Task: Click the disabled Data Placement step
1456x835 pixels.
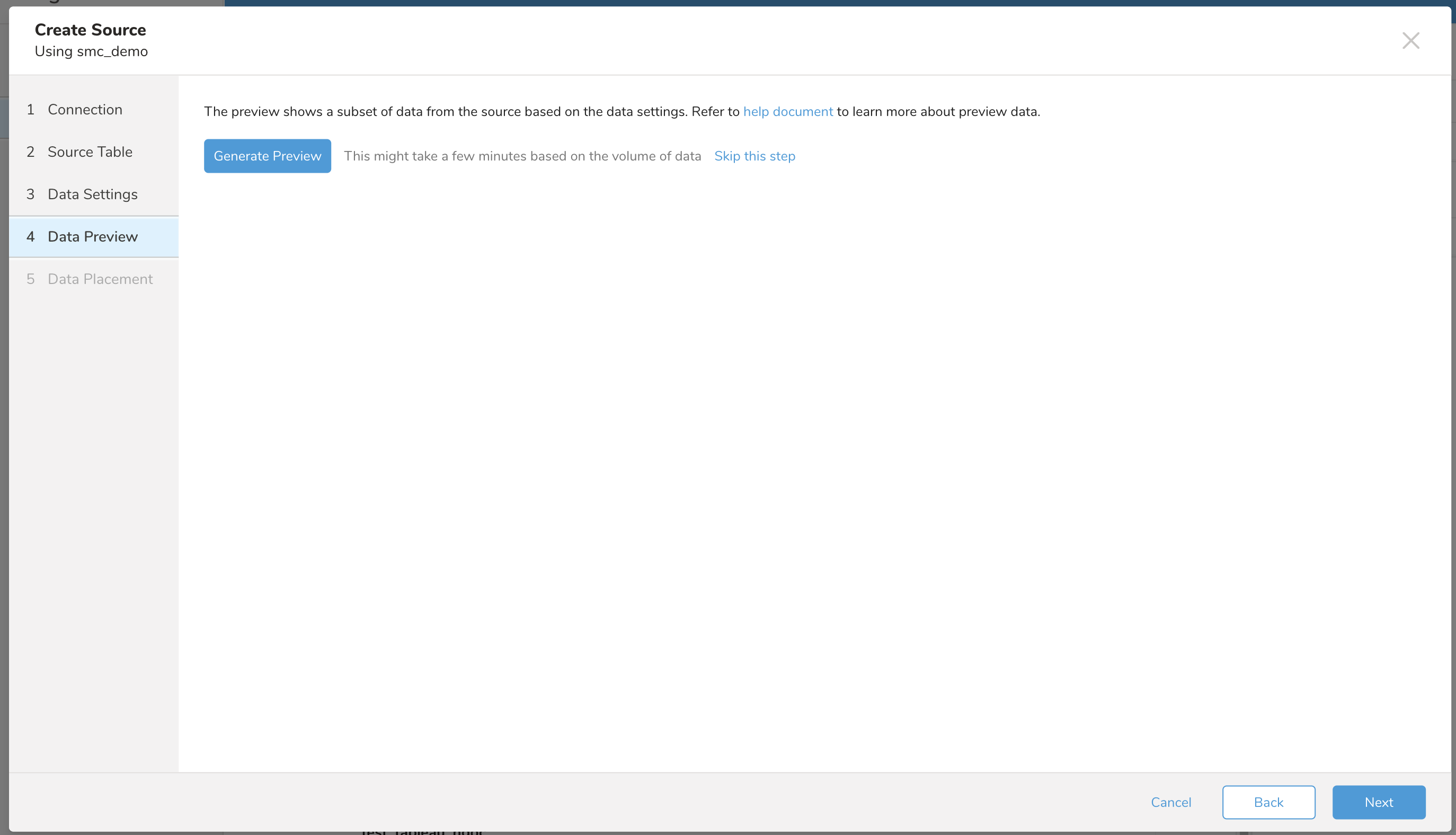Action: (x=100, y=279)
